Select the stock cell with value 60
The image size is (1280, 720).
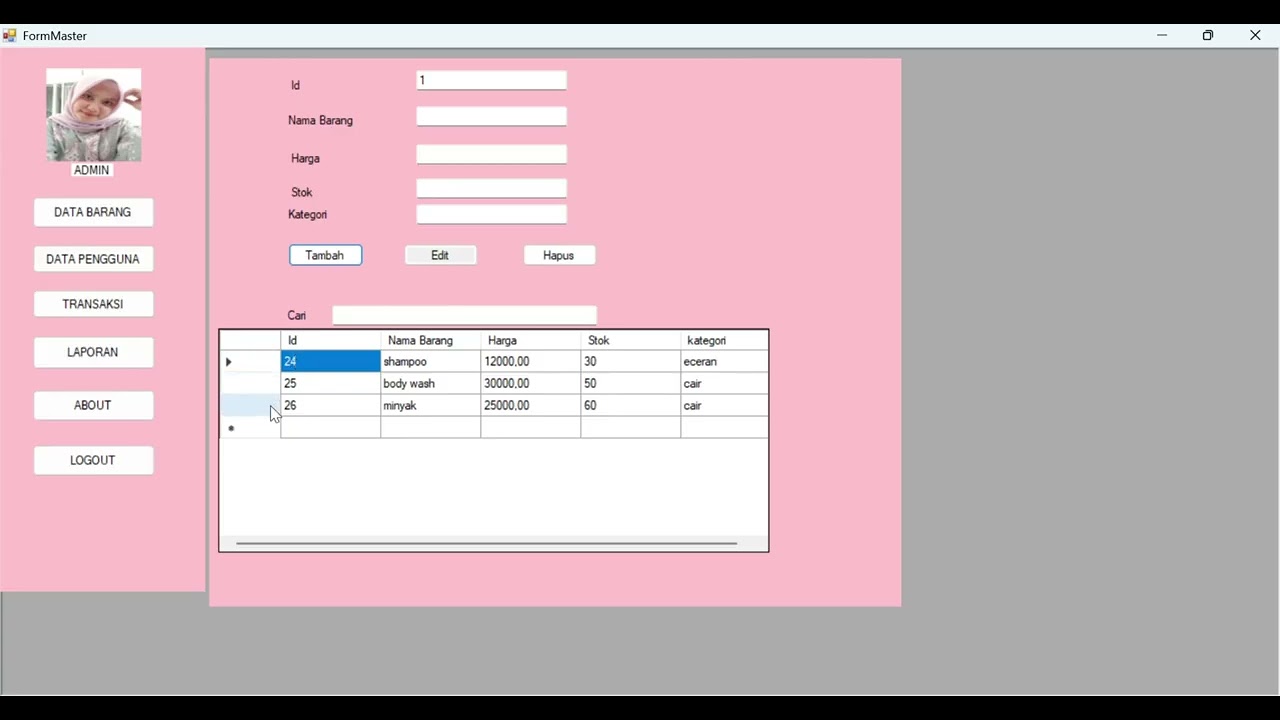coord(631,406)
